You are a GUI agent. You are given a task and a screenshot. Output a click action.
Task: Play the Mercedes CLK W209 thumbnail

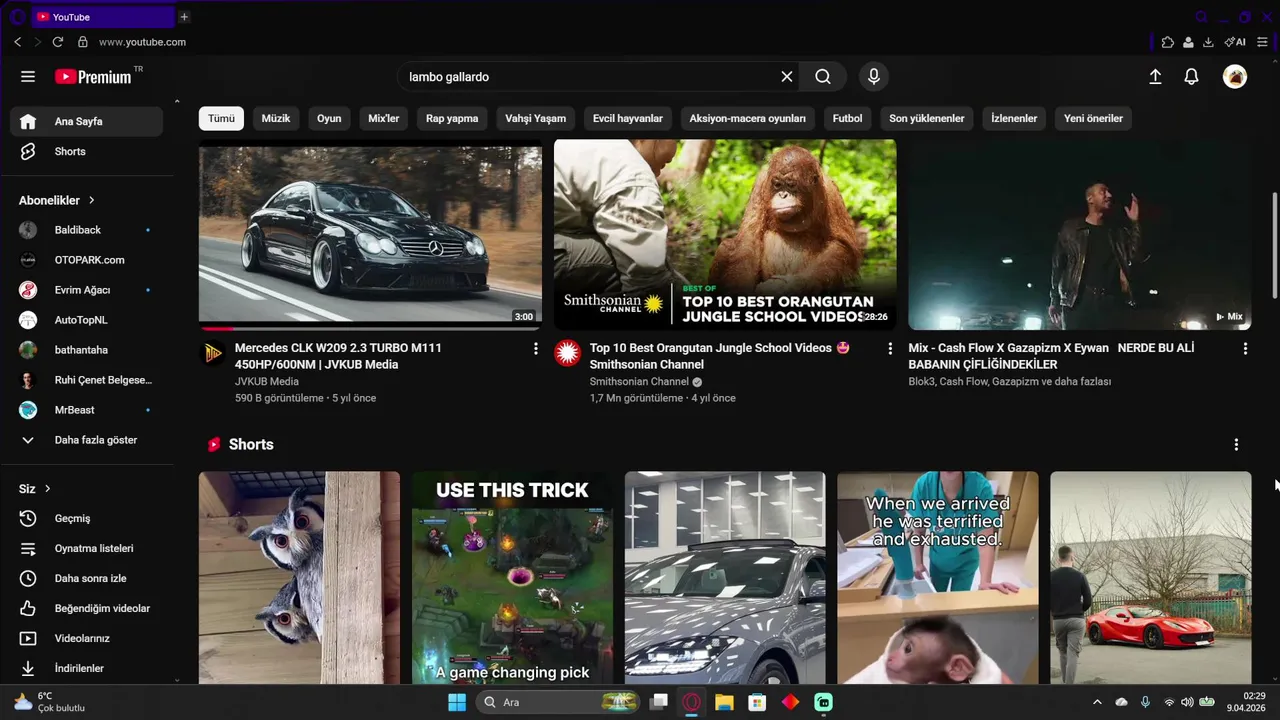pos(370,235)
